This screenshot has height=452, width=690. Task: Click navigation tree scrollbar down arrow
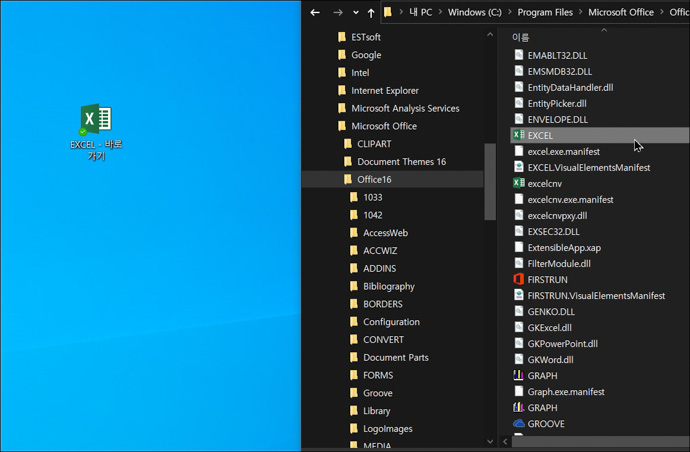[x=490, y=441]
